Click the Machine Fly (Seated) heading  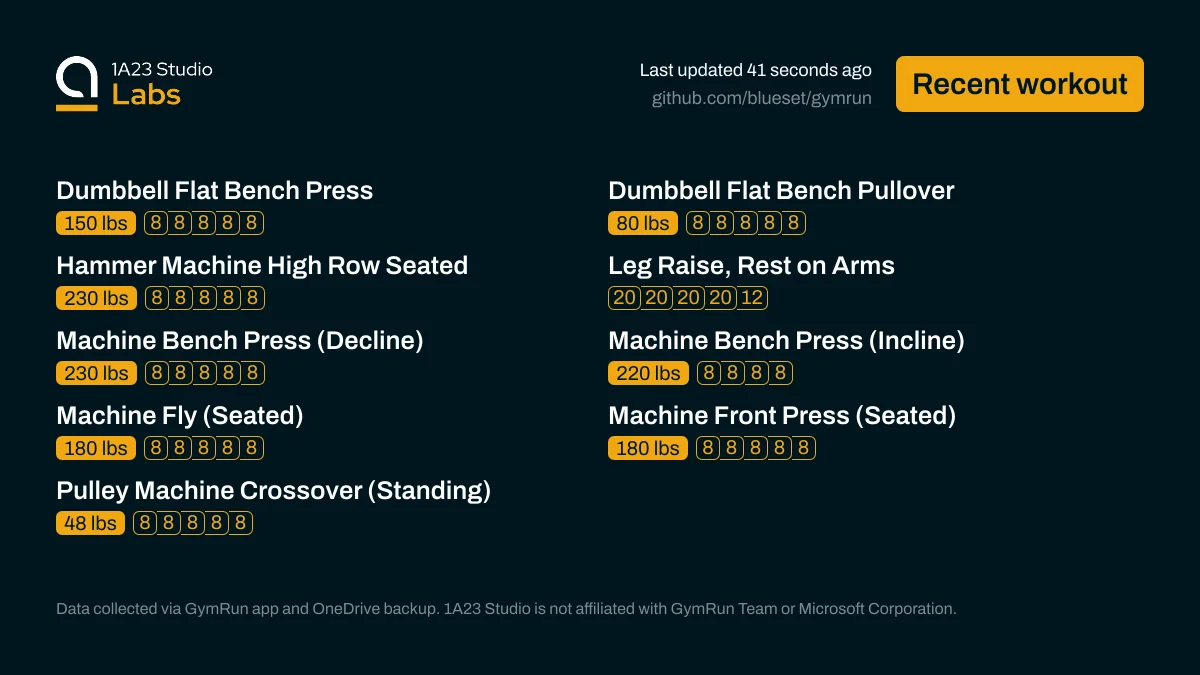[180, 416]
